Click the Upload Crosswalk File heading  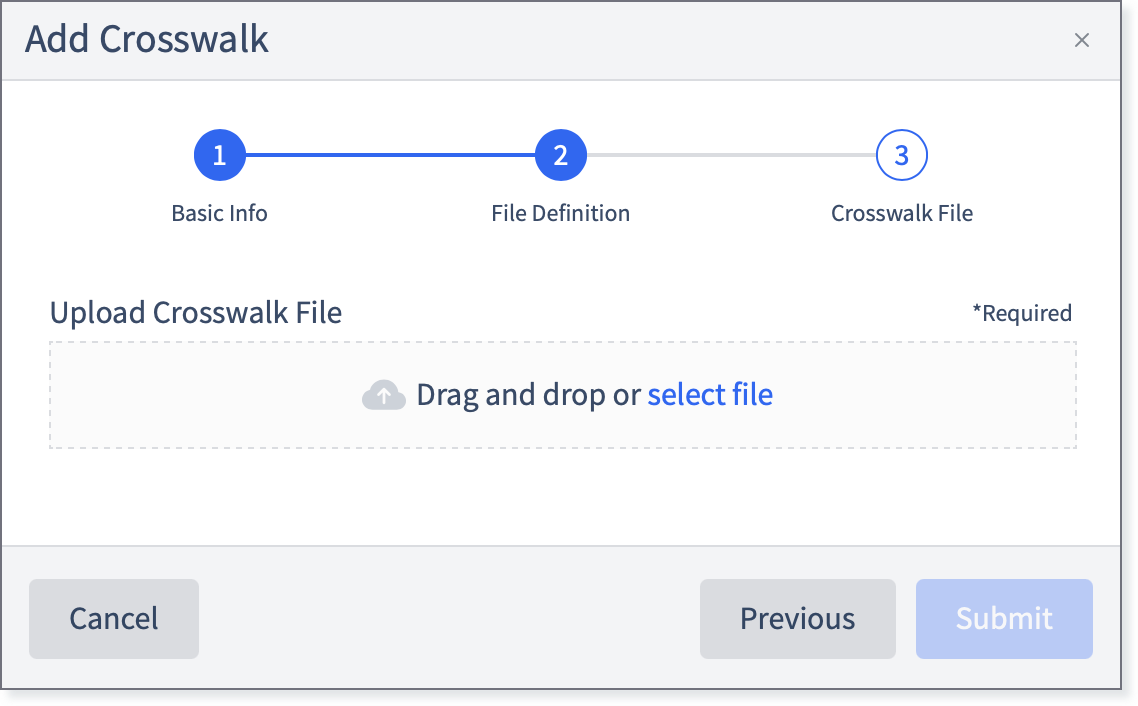tap(196, 313)
